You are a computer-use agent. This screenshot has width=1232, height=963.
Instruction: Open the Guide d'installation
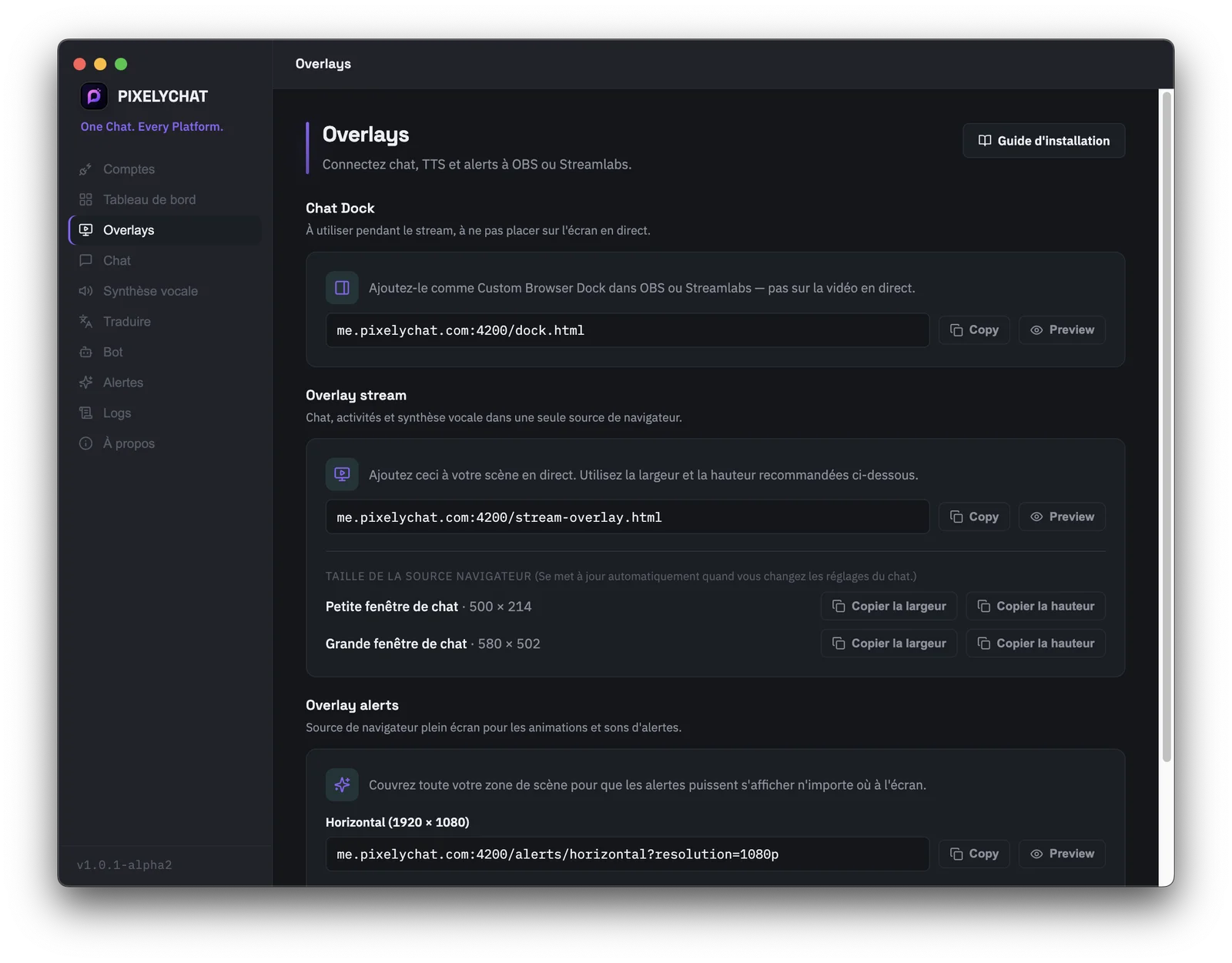[1043, 141]
